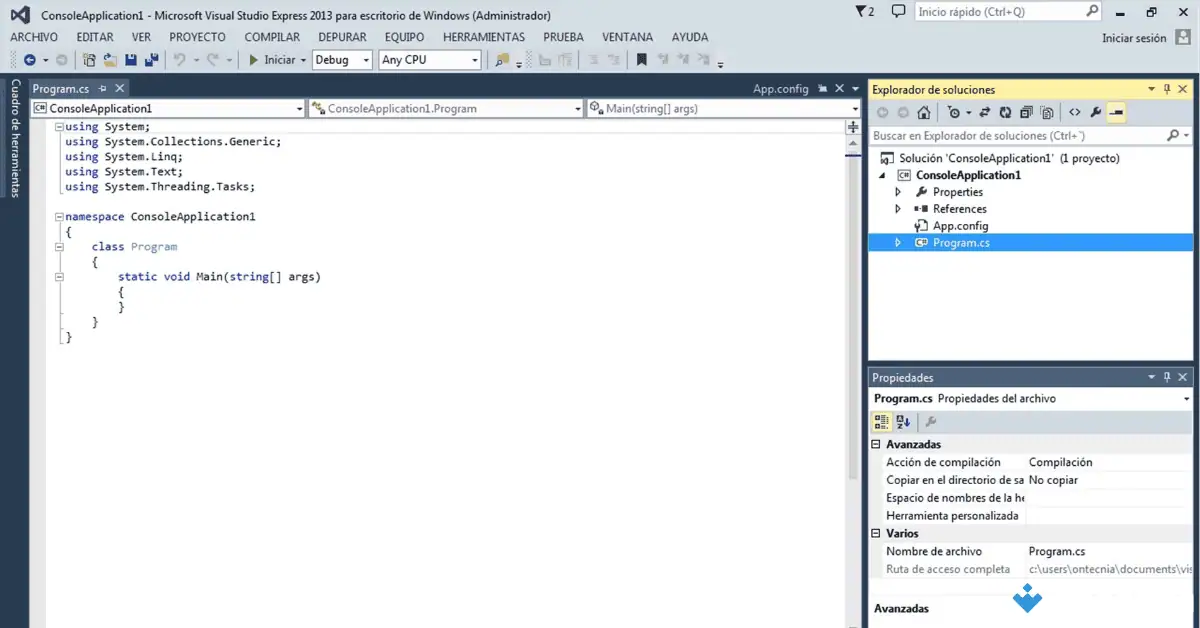This screenshot has width=1200, height=628.
Task: Collapse the Avanzadas category in Propiedades
Action: 877,444
